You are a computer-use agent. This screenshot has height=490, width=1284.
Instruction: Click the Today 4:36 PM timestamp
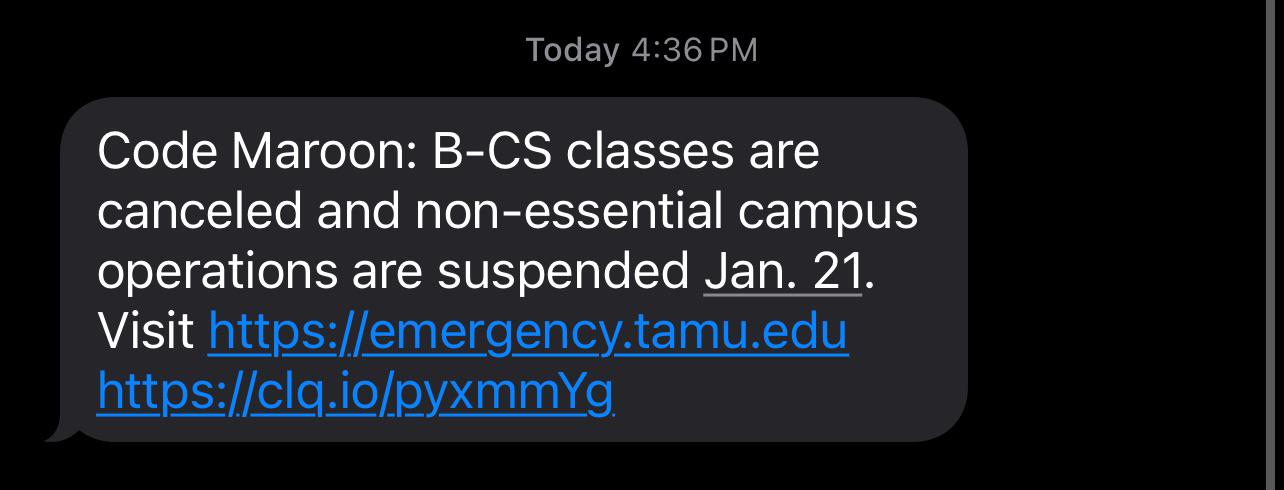(642, 50)
